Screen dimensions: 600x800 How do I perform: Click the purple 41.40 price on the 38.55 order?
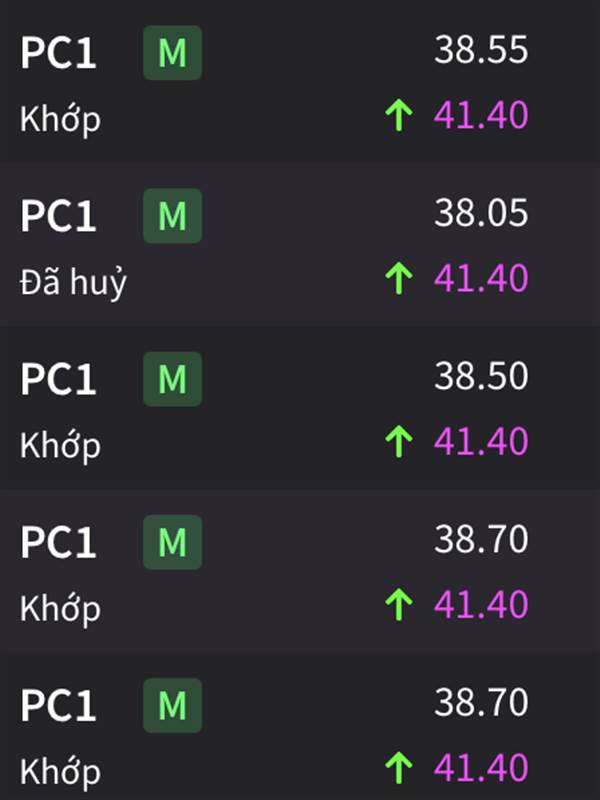pyautogui.click(x=481, y=115)
